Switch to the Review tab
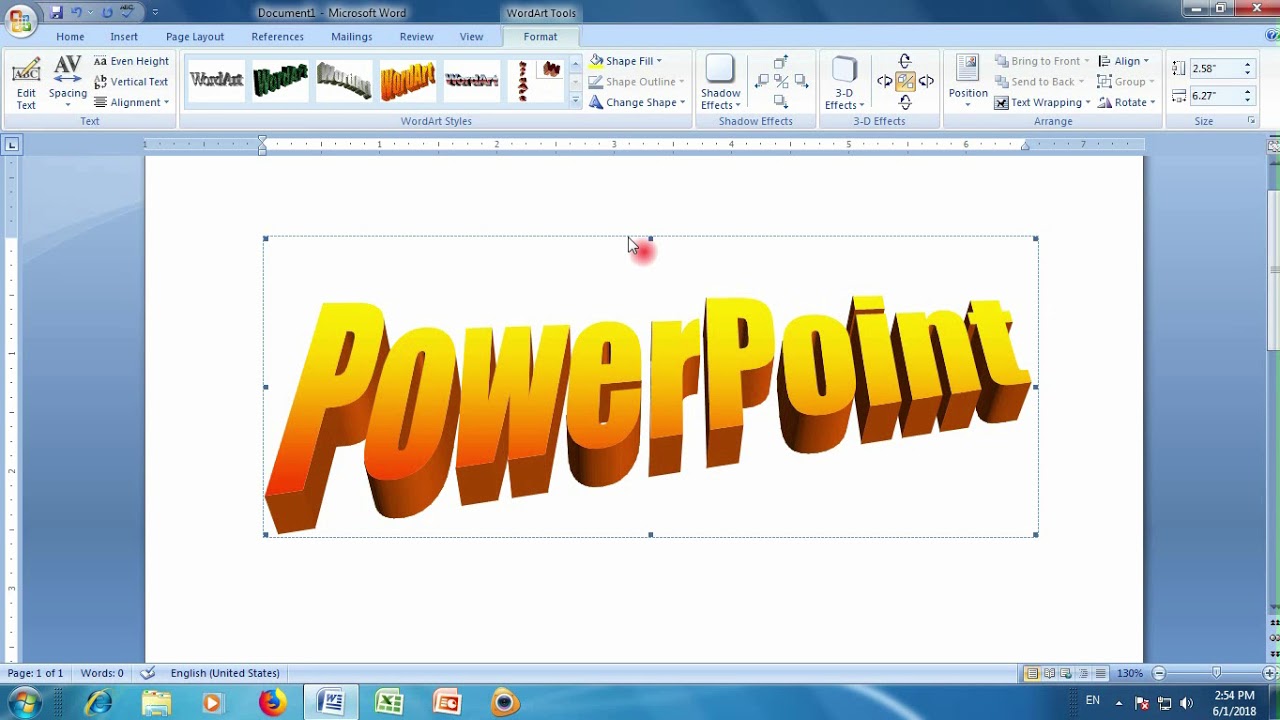 coord(417,37)
